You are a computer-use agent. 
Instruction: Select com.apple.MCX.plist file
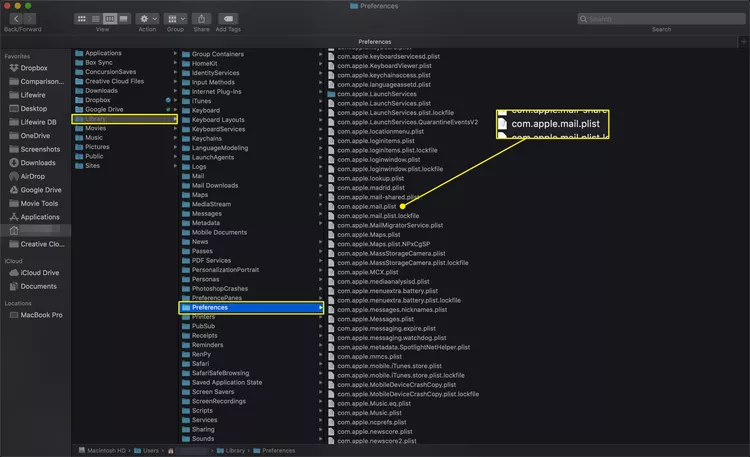point(367,272)
